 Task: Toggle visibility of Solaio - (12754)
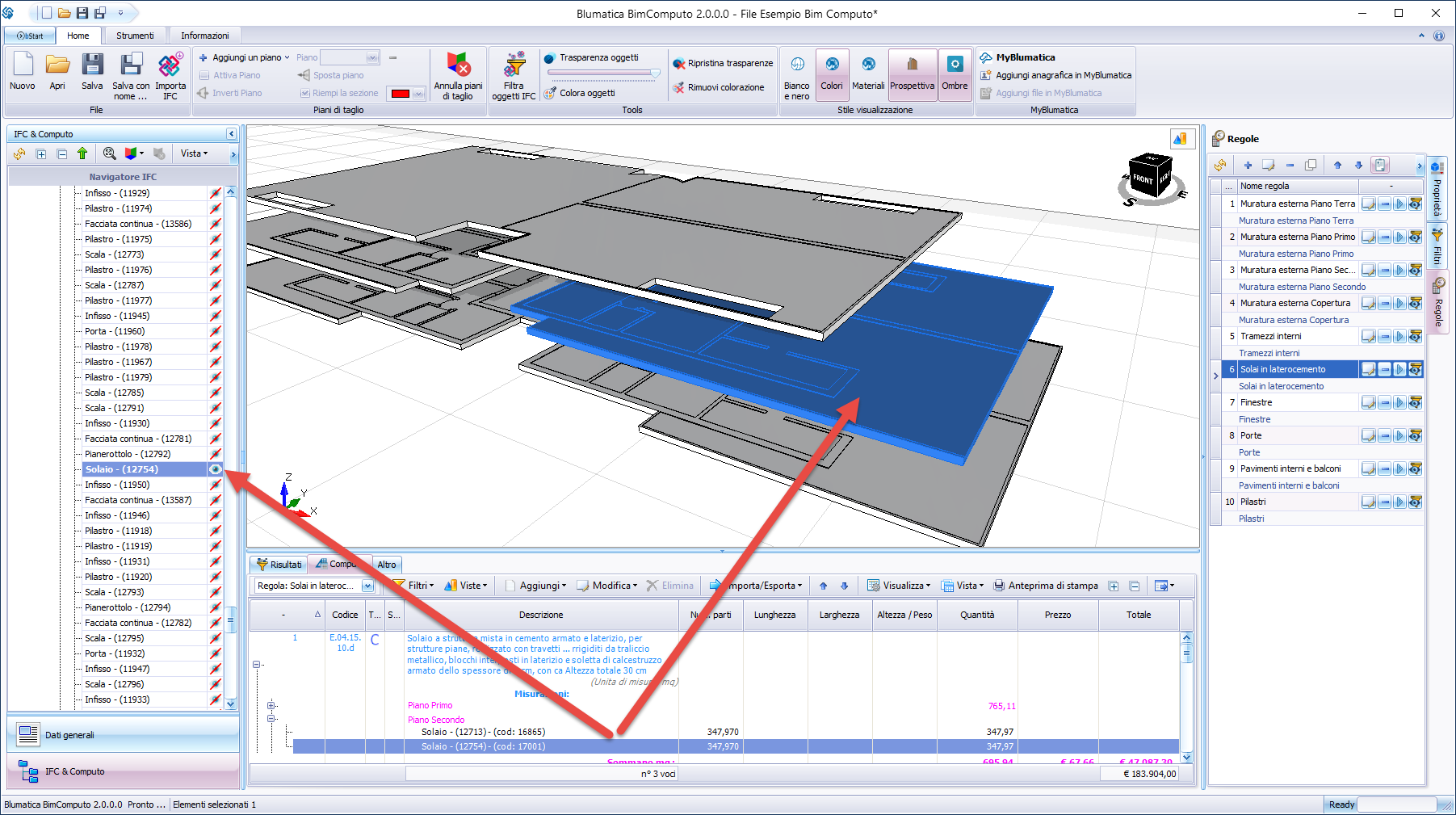click(216, 469)
